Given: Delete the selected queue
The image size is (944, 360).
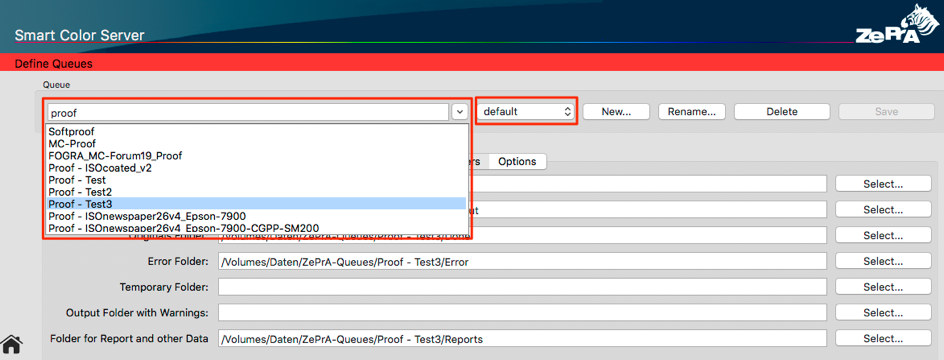Looking at the screenshot, I should tap(782, 111).
